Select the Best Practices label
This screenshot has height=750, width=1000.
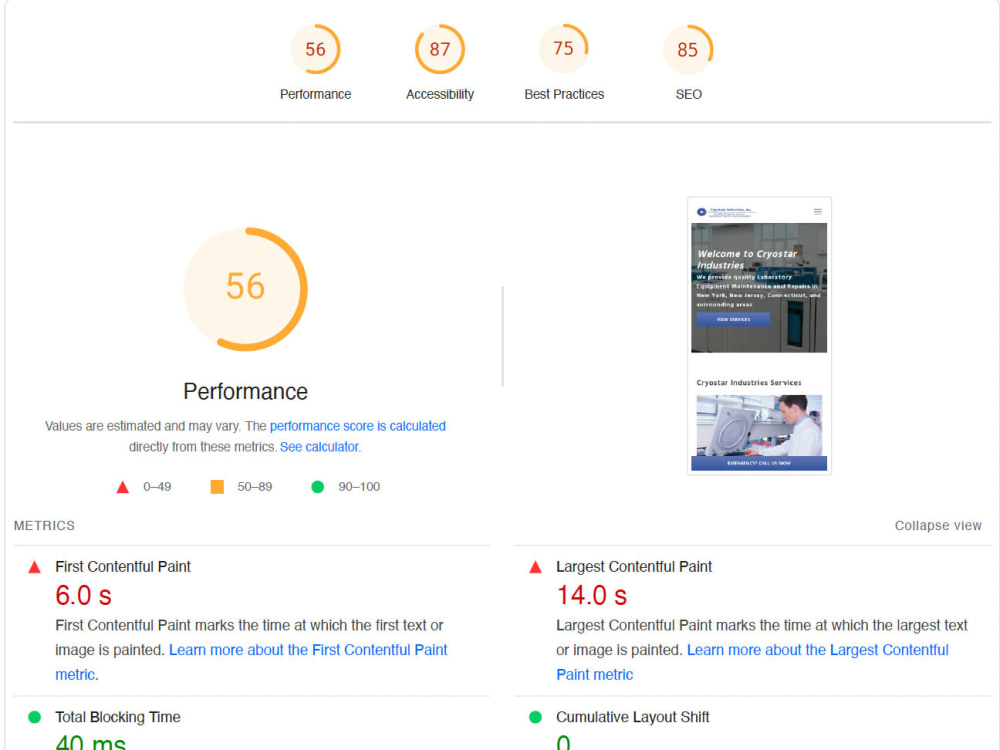(x=564, y=94)
